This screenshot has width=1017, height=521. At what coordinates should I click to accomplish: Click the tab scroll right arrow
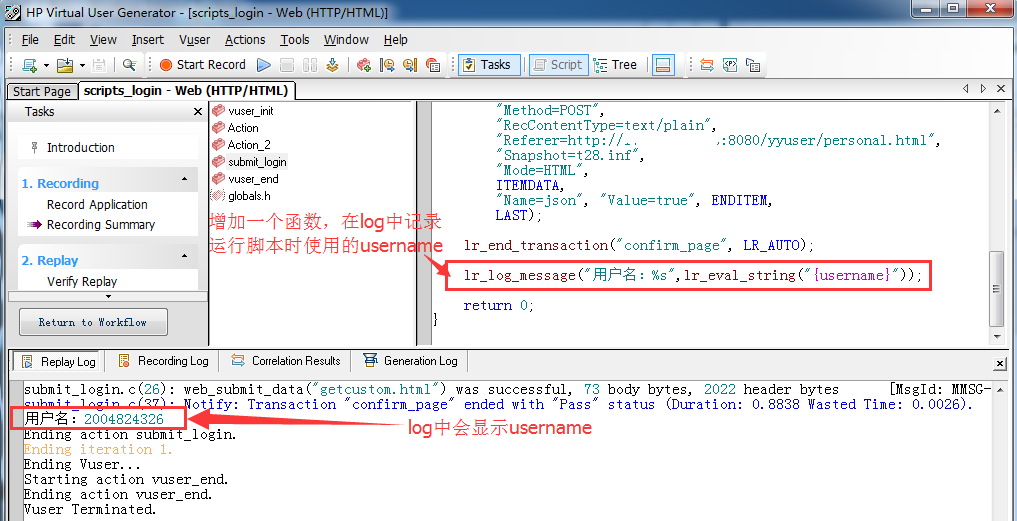tap(983, 89)
